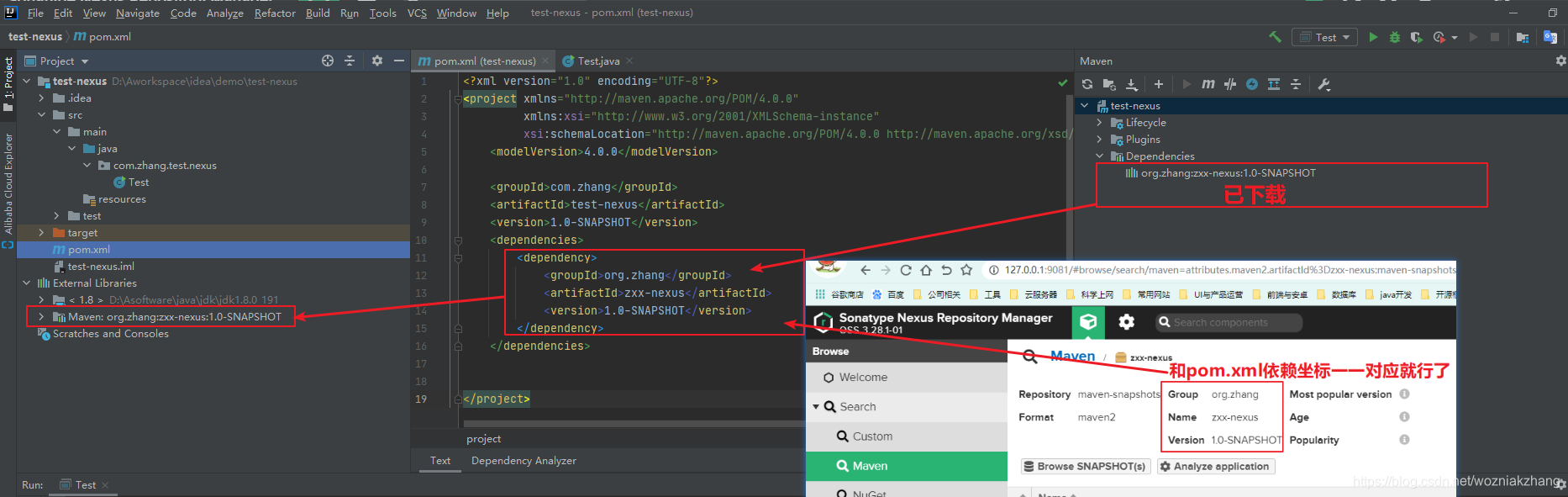Collapse Dependencies node in Maven panel
Screen dimensions: 1568x497
(x=1099, y=156)
